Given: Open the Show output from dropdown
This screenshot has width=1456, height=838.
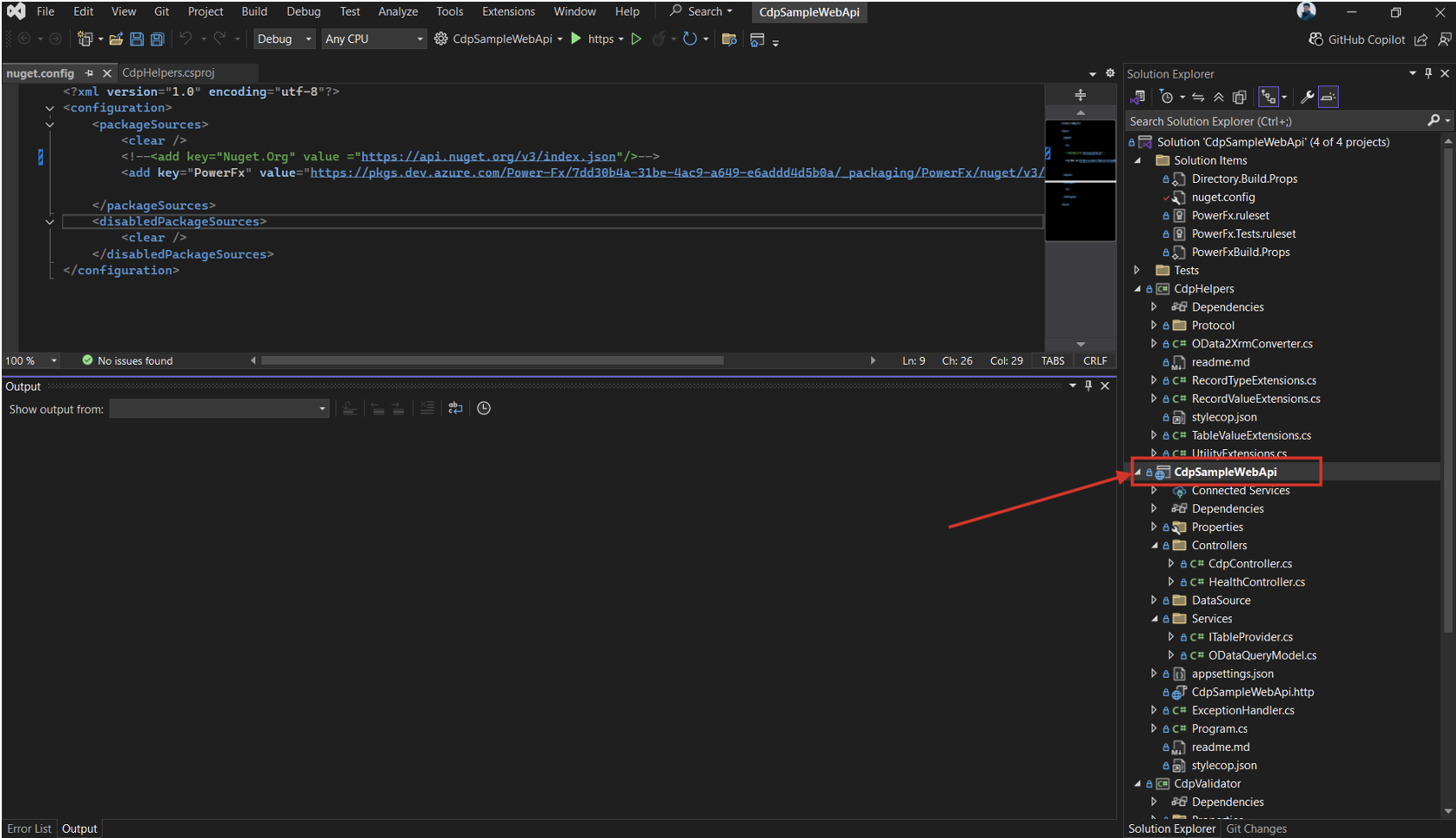Looking at the screenshot, I should click(219, 409).
